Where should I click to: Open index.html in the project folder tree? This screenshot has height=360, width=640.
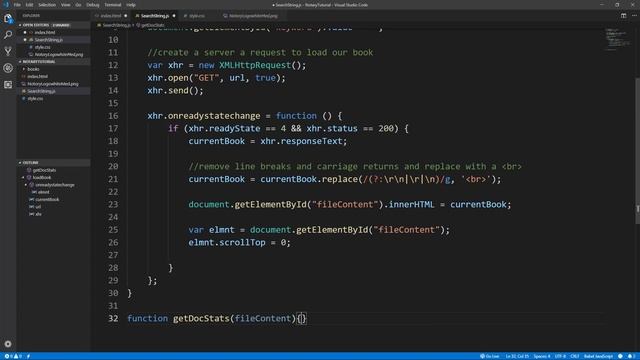click(38, 76)
